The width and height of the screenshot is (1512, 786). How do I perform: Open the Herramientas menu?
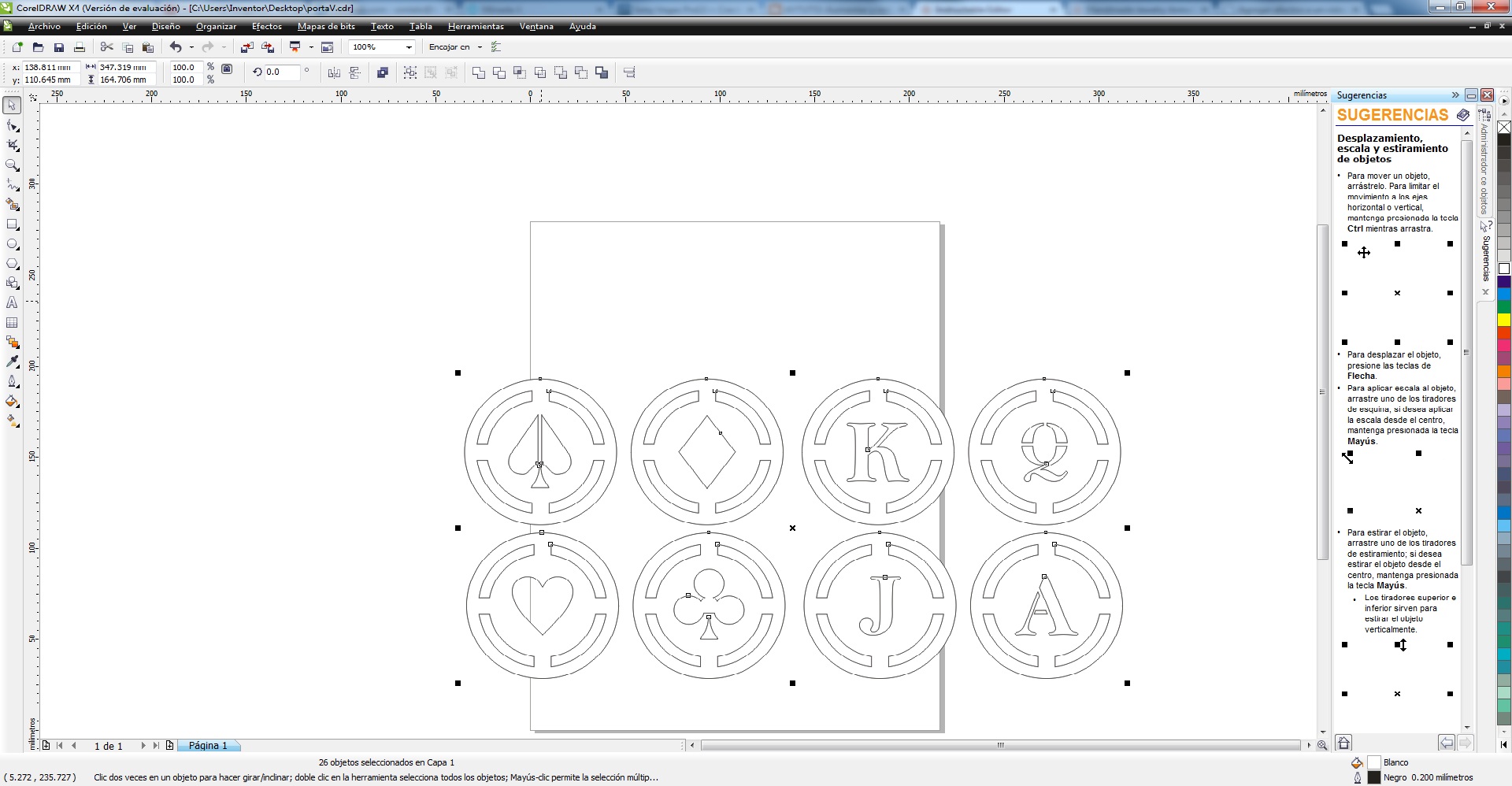click(476, 26)
